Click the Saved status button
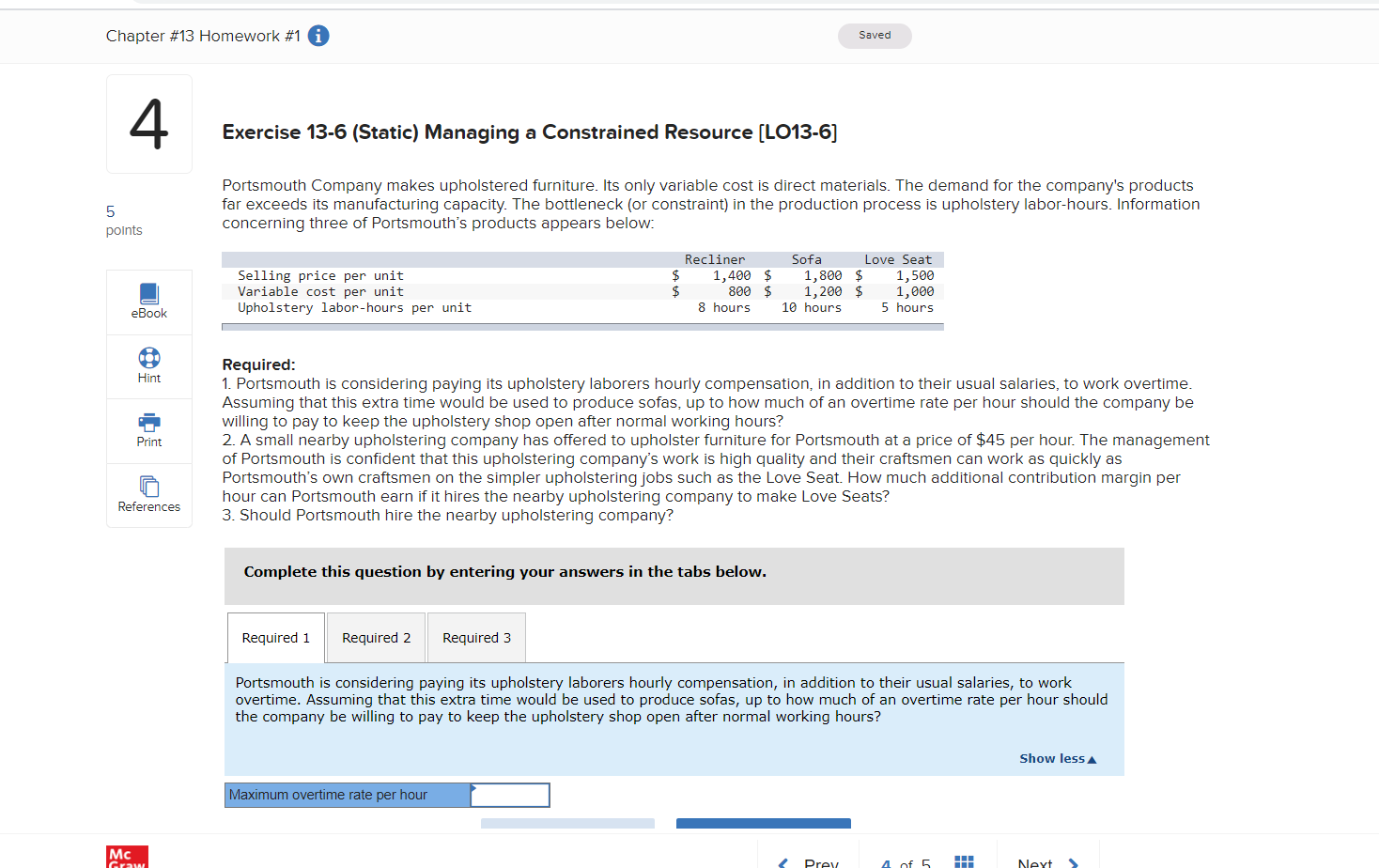Screen dimensions: 1379x868 (x=875, y=36)
